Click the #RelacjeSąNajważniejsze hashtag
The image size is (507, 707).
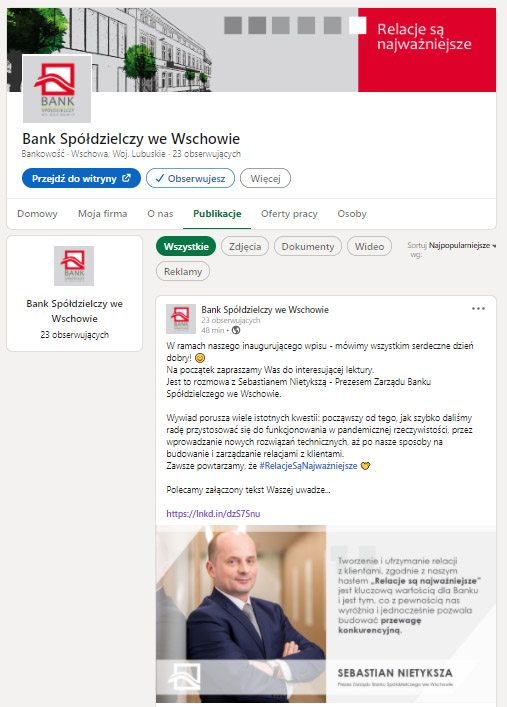click(x=309, y=466)
